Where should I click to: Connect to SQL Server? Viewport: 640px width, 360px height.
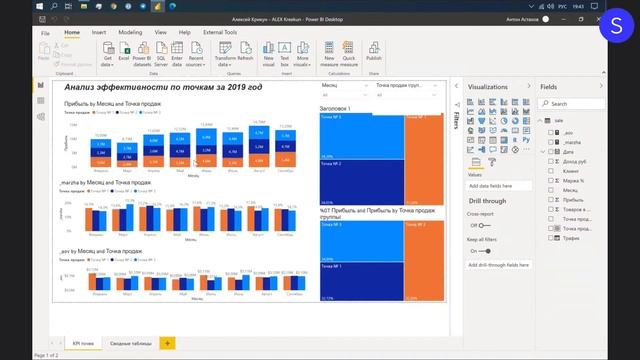161,54
